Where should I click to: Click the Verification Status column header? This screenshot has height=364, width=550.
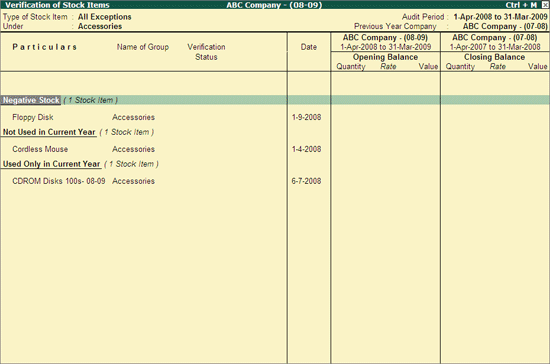[206, 52]
